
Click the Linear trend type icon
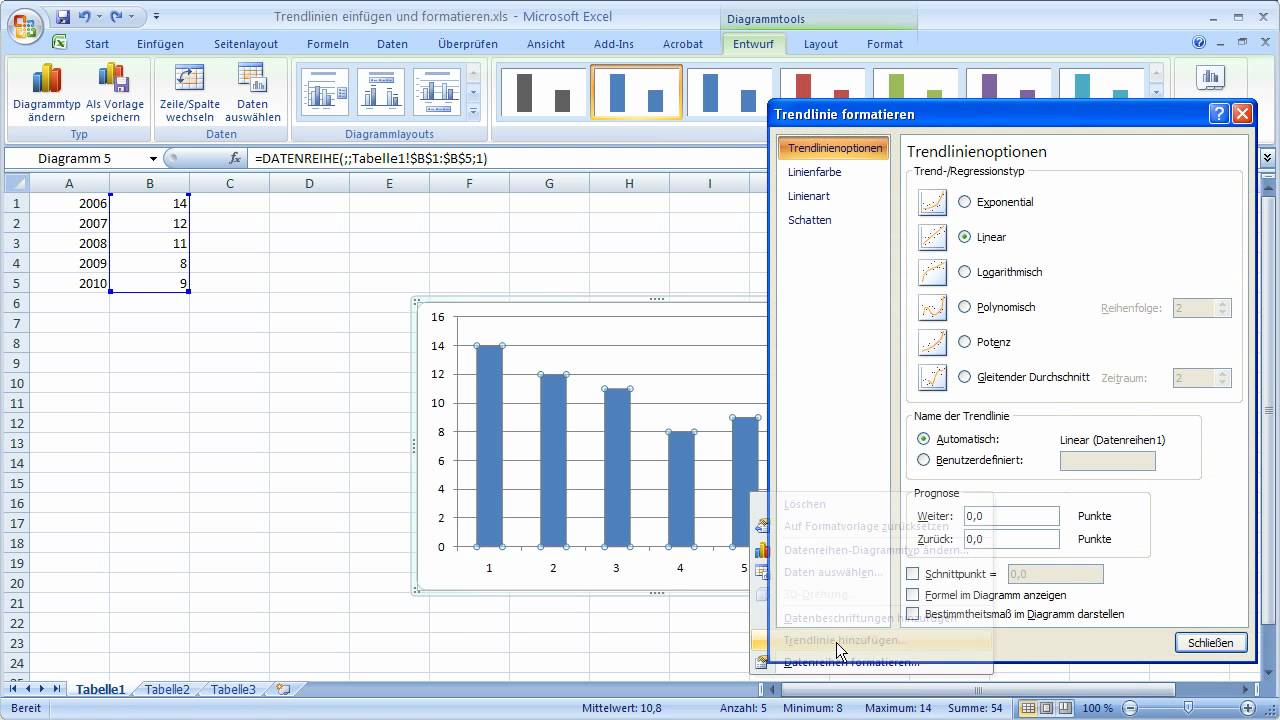[932, 237]
